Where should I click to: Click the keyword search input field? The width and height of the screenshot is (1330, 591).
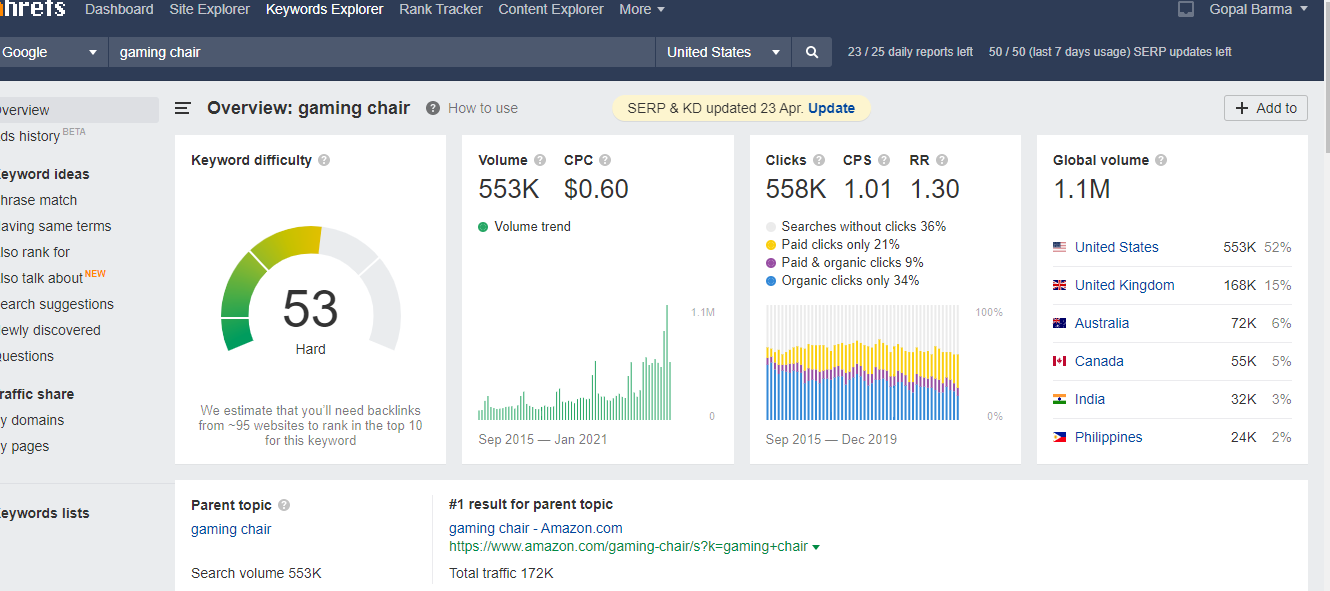click(x=380, y=52)
